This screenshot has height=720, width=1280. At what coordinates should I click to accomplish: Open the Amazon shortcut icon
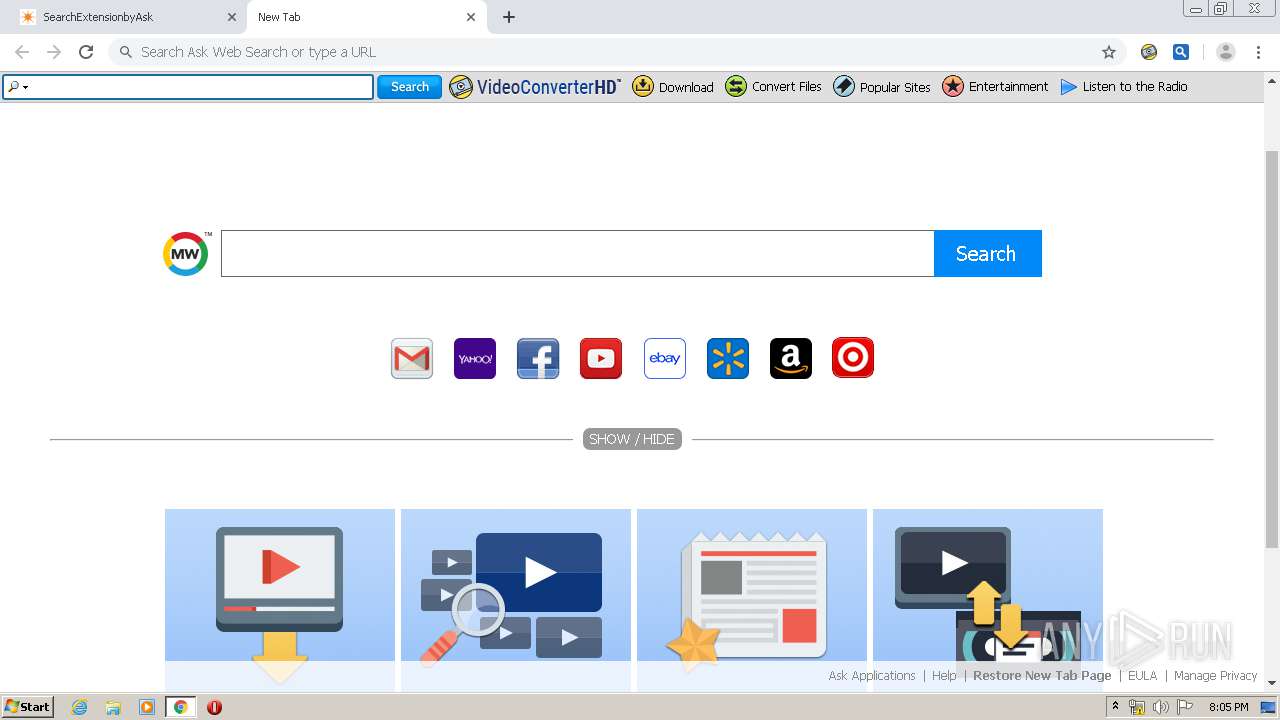pyautogui.click(x=791, y=358)
